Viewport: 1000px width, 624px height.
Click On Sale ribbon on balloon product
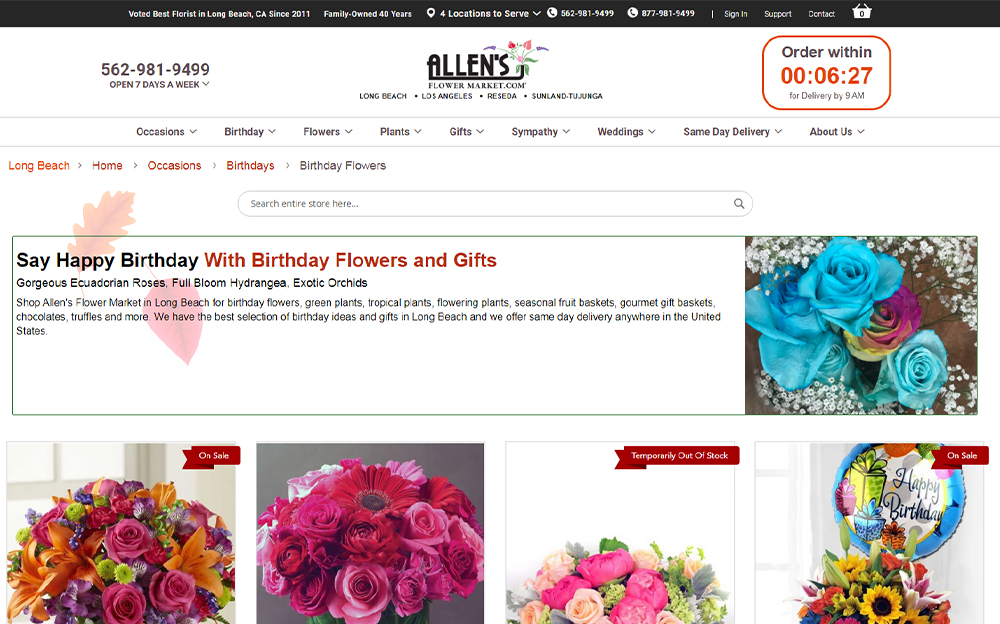[x=961, y=456]
